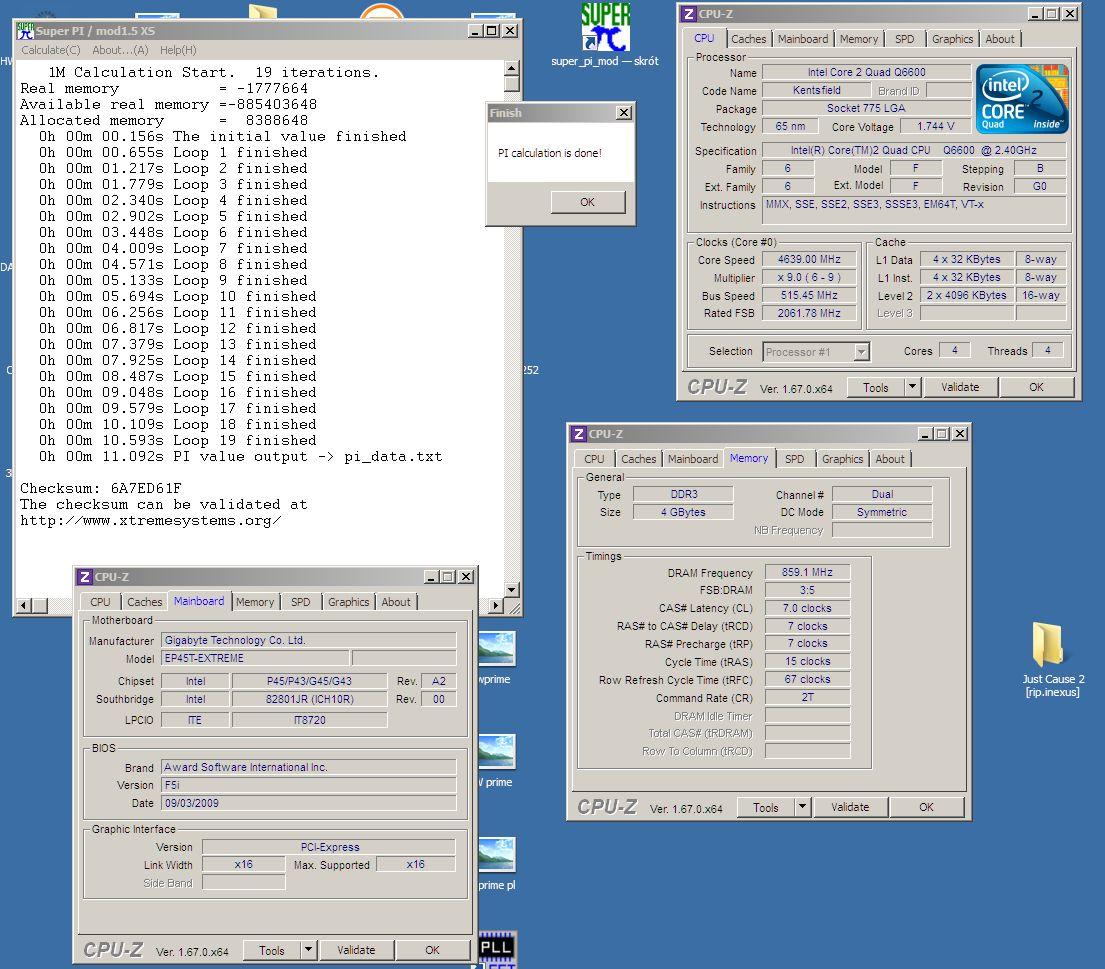
Task: Click BIOS date 09/03/2009 value
Action: 308,803
